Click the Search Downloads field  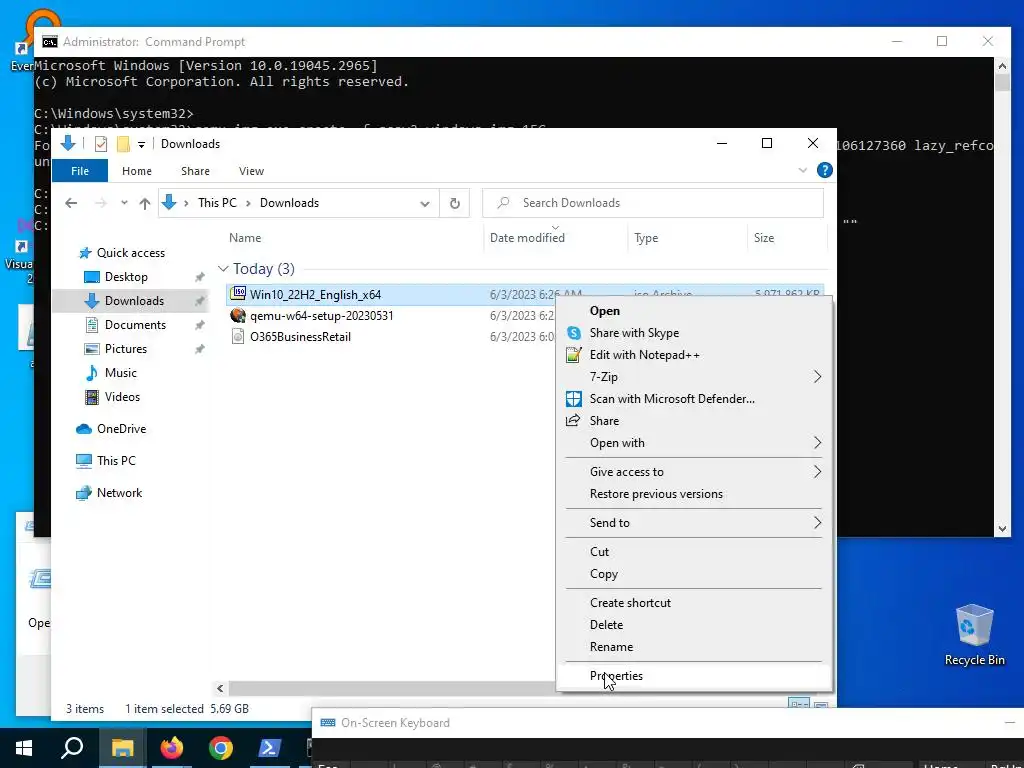pos(653,203)
